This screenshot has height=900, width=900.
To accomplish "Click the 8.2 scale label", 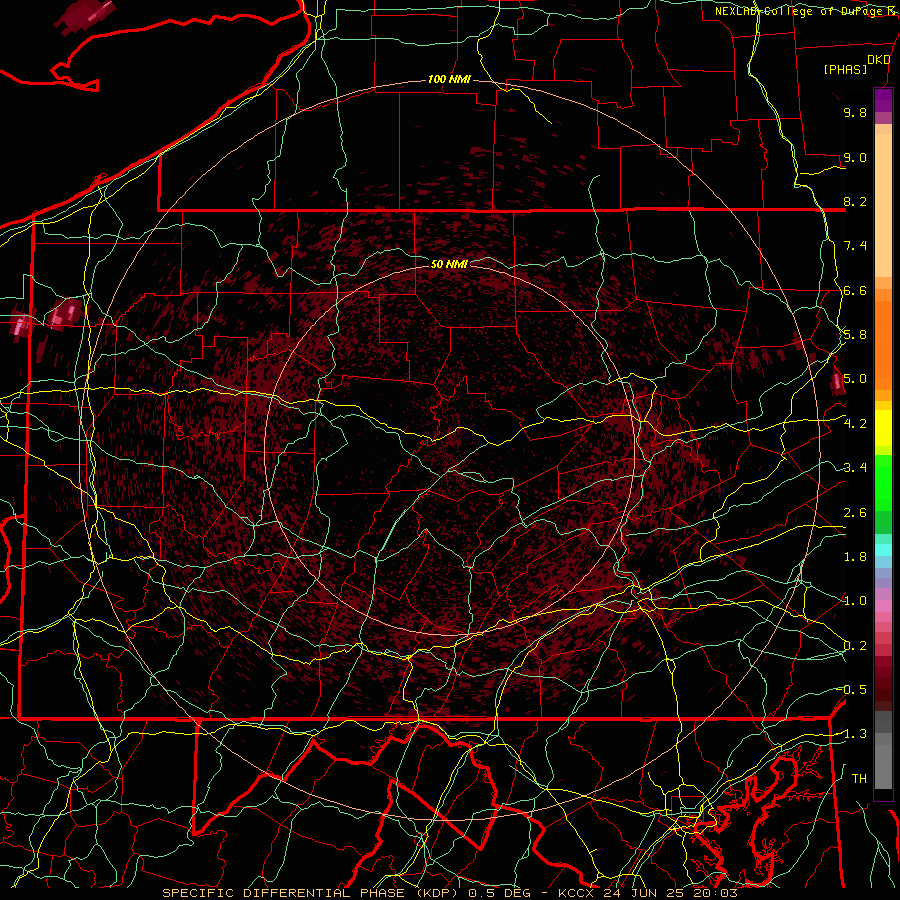I will click(855, 201).
